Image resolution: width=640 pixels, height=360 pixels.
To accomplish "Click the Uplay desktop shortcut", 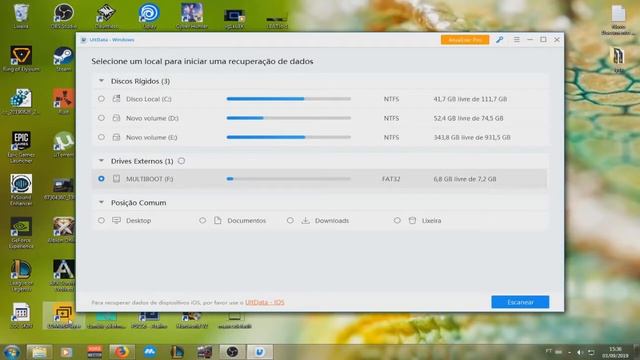I will [149, 16].
